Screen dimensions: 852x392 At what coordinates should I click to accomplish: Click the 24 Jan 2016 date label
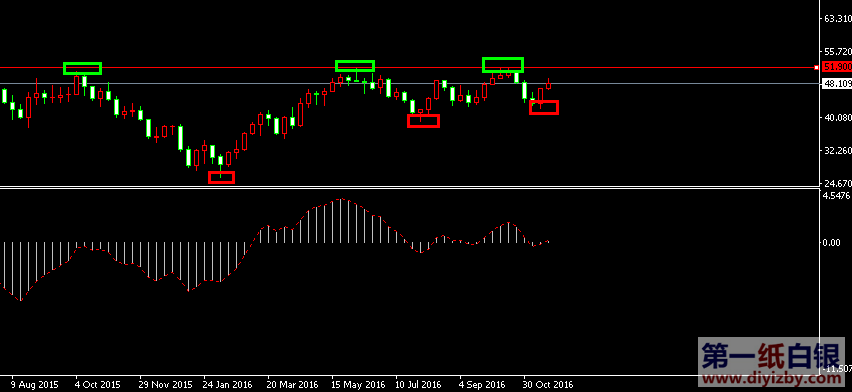(227, 384)
